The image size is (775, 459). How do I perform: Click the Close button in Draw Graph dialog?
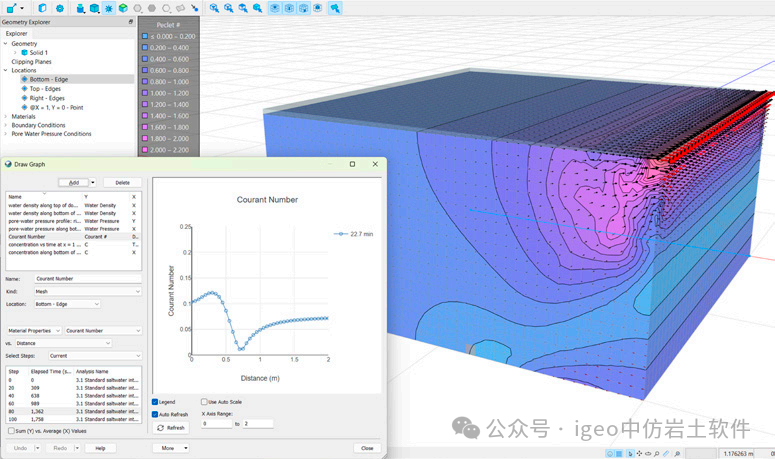(x=368, y=448)
